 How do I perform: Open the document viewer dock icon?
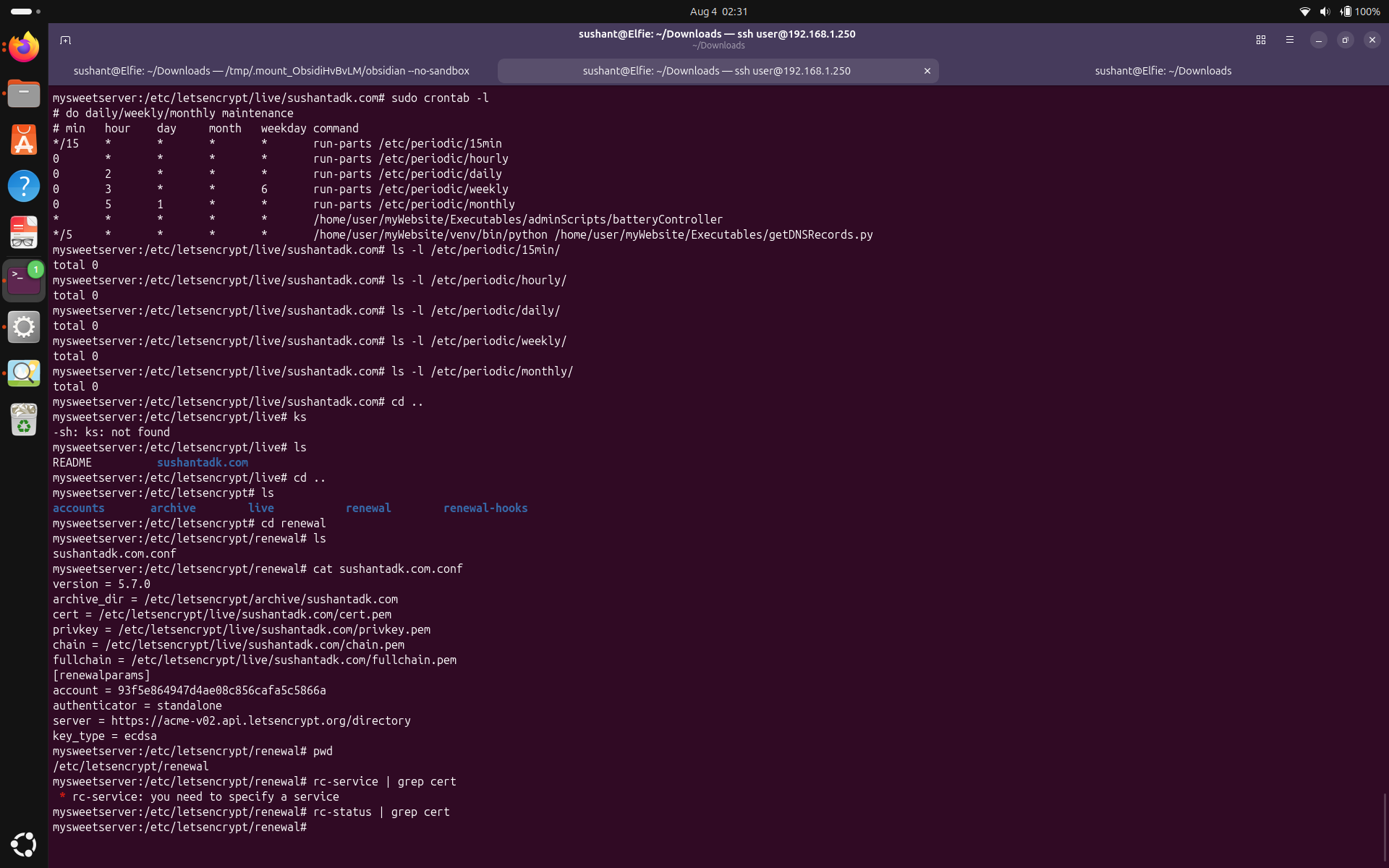click(24, 233)
